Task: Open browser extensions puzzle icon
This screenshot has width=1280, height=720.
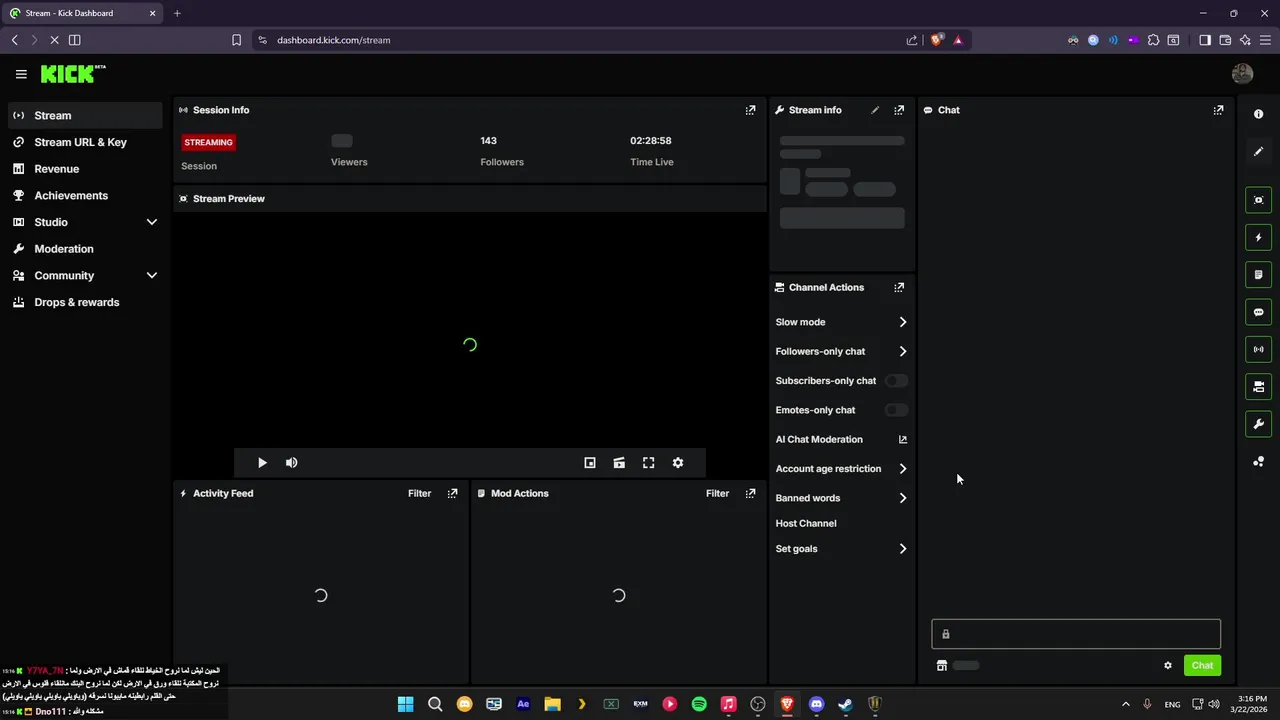Action: click(x=1153, y=40)
